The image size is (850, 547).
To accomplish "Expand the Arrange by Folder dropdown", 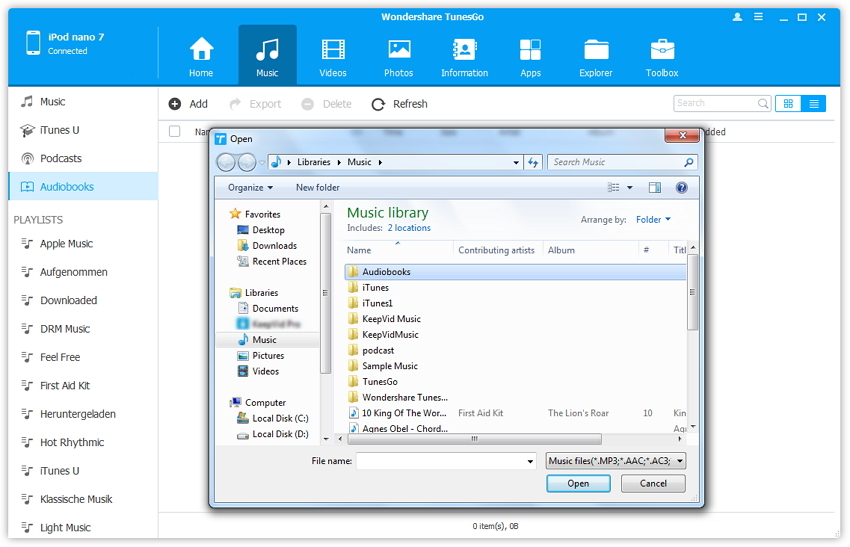I will [654, 219].
